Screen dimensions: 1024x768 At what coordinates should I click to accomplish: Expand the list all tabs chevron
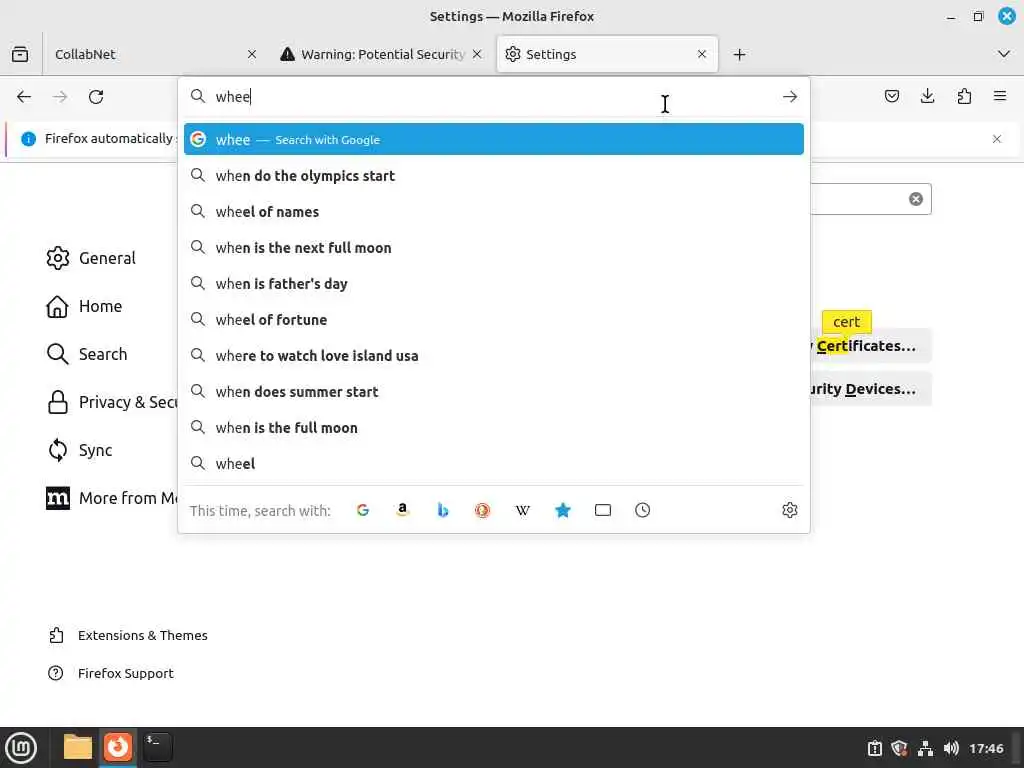[1004, 54]
